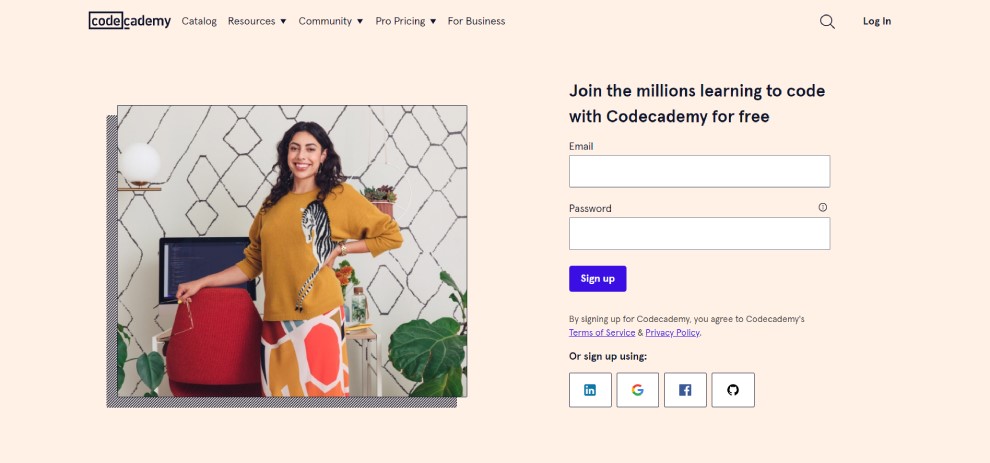The image size is (990, 463).
Task: Open the Community dropdown menu
Action: coord(331,21)
